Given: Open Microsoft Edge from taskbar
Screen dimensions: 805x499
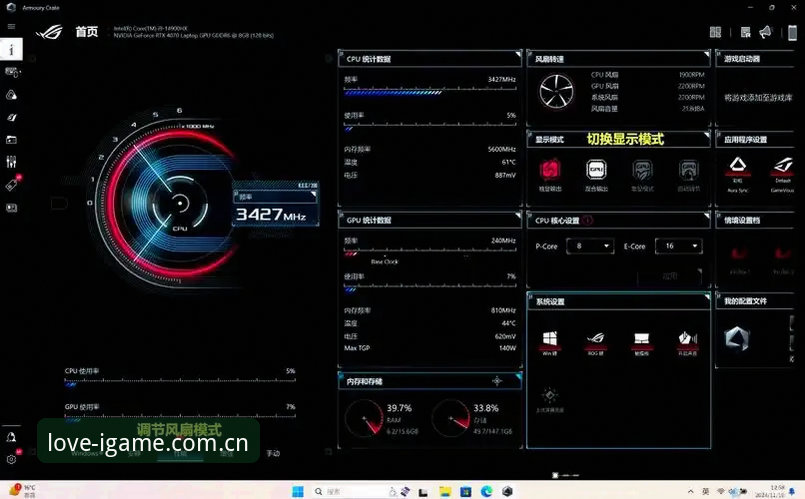Looking at the screenshot, I should coord(486,491).
